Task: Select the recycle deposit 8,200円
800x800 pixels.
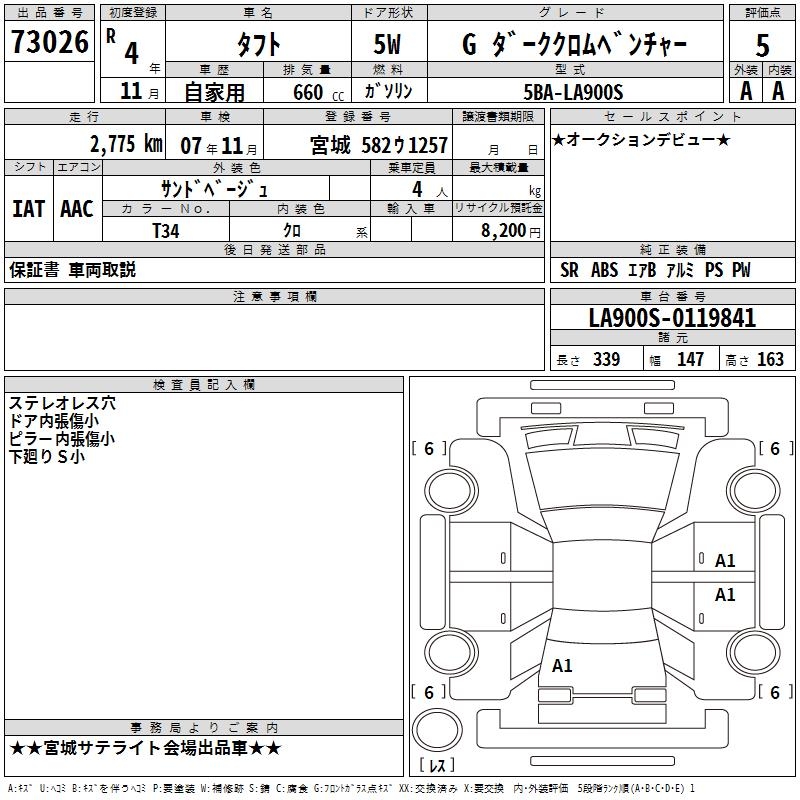Action: (511, 231)
